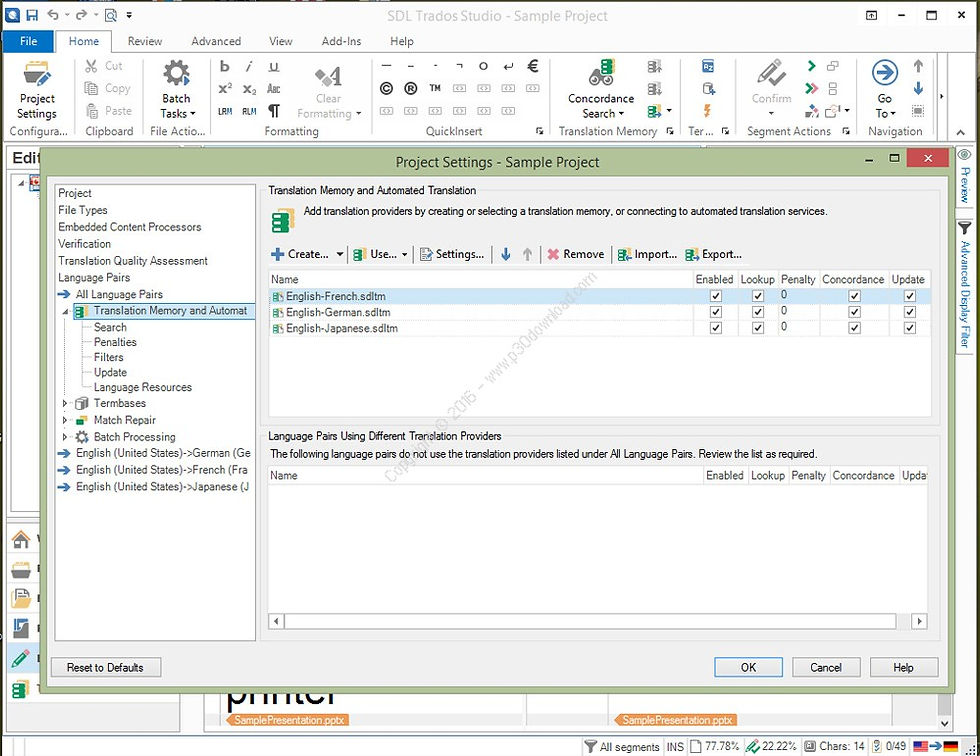Switch to the Review ribbon tab
Image resolution: width=980 pixels, height=756 pixels.
click(145, 41)
